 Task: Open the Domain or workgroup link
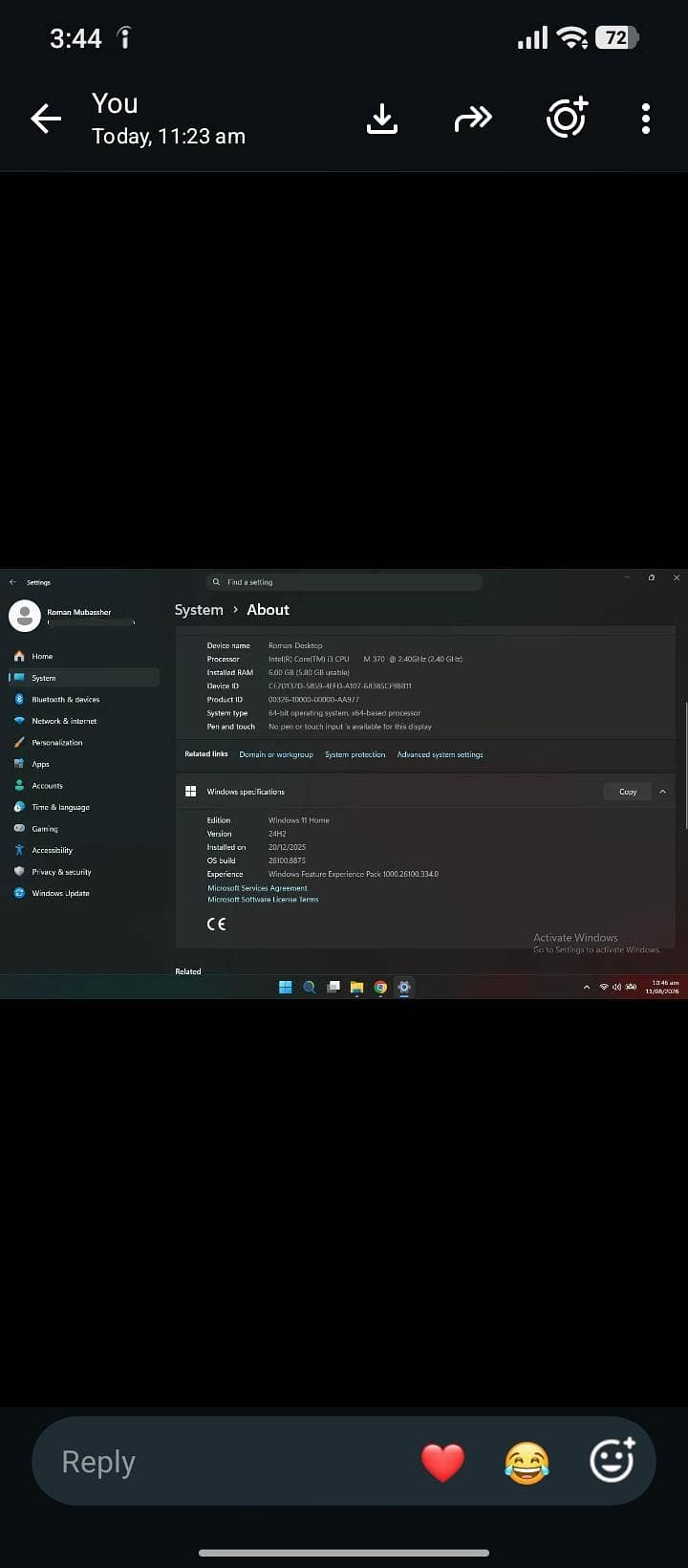(276, 754)
